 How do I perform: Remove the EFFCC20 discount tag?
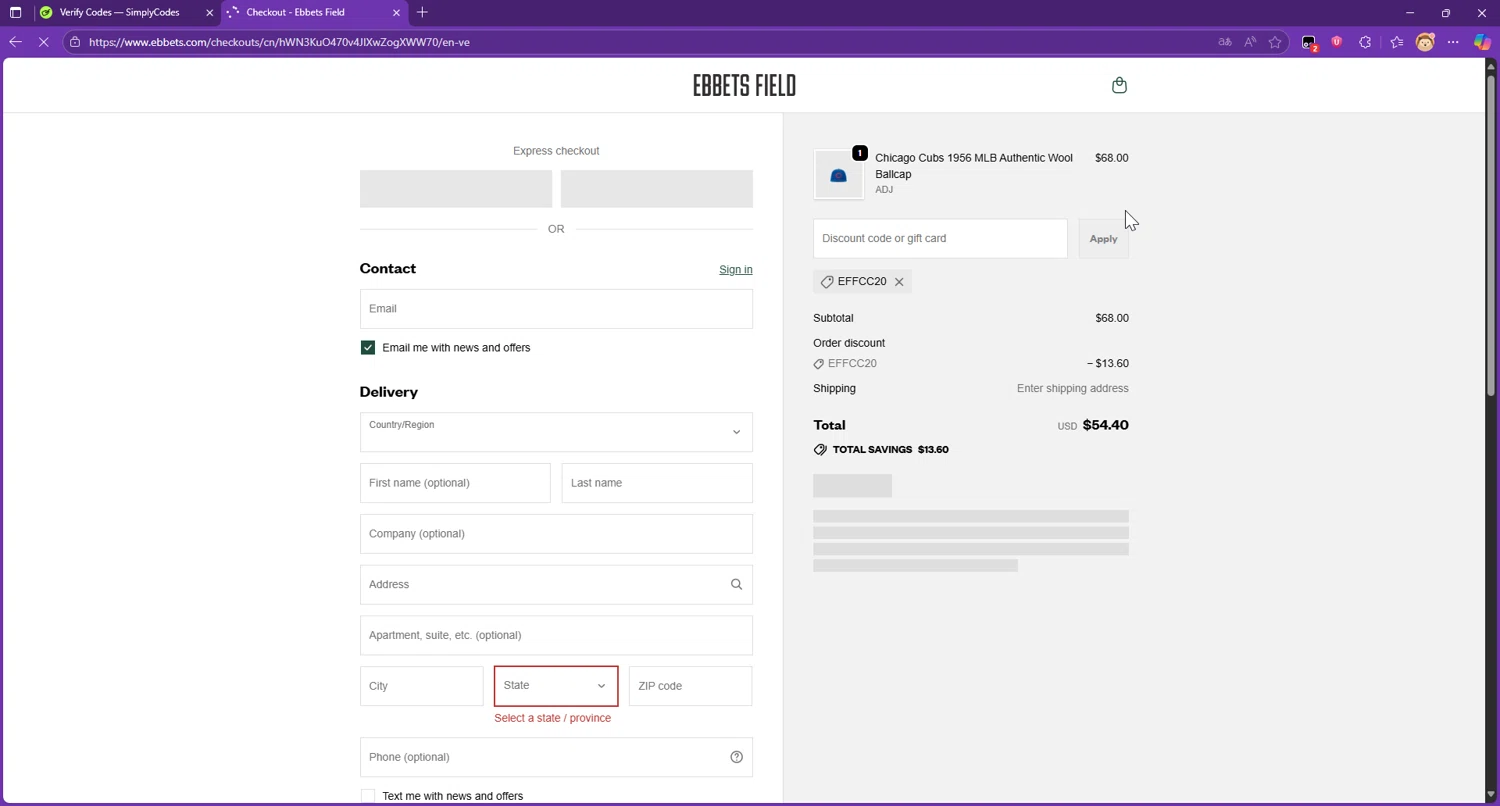899,282
